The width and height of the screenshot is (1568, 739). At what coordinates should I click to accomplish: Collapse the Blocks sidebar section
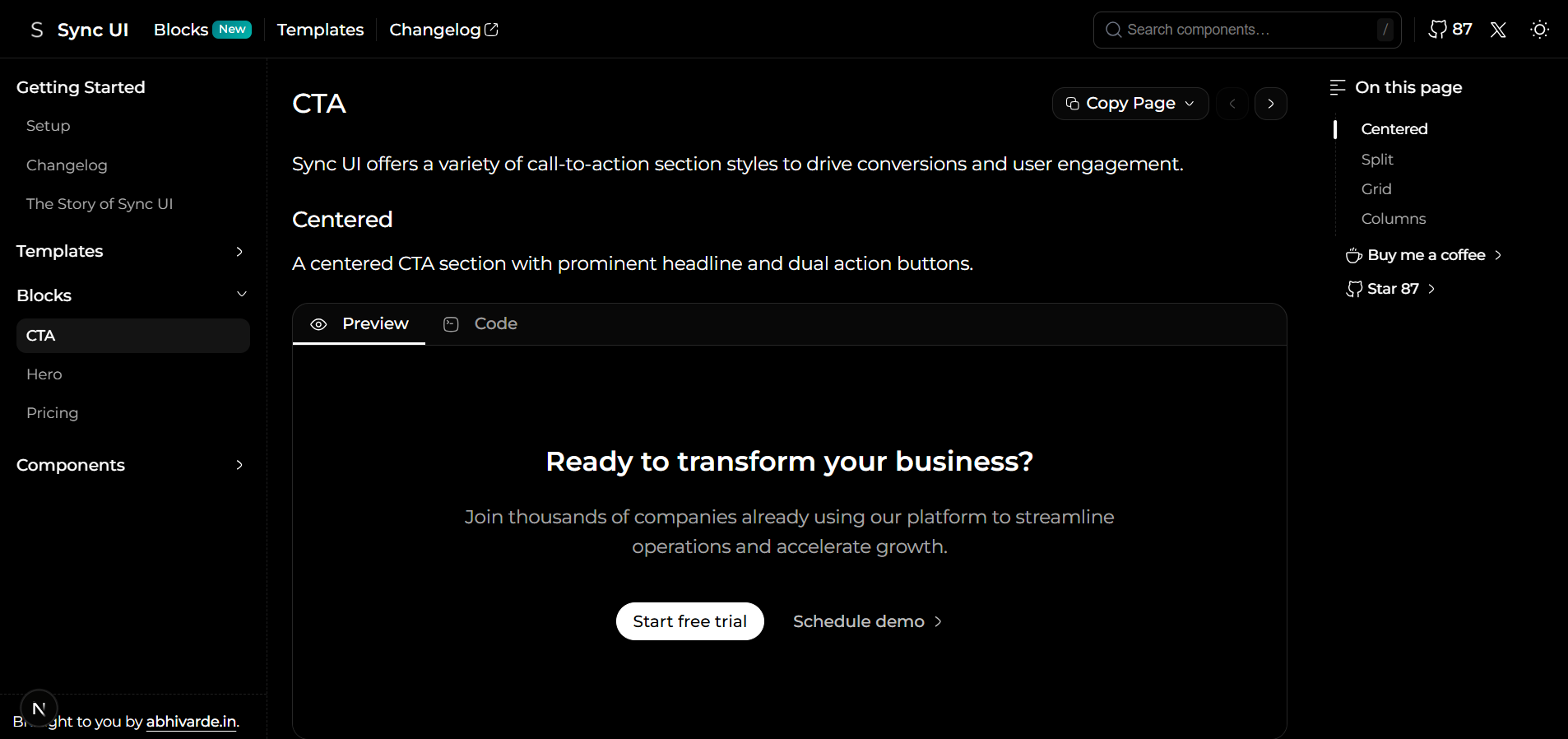point(241,295)
